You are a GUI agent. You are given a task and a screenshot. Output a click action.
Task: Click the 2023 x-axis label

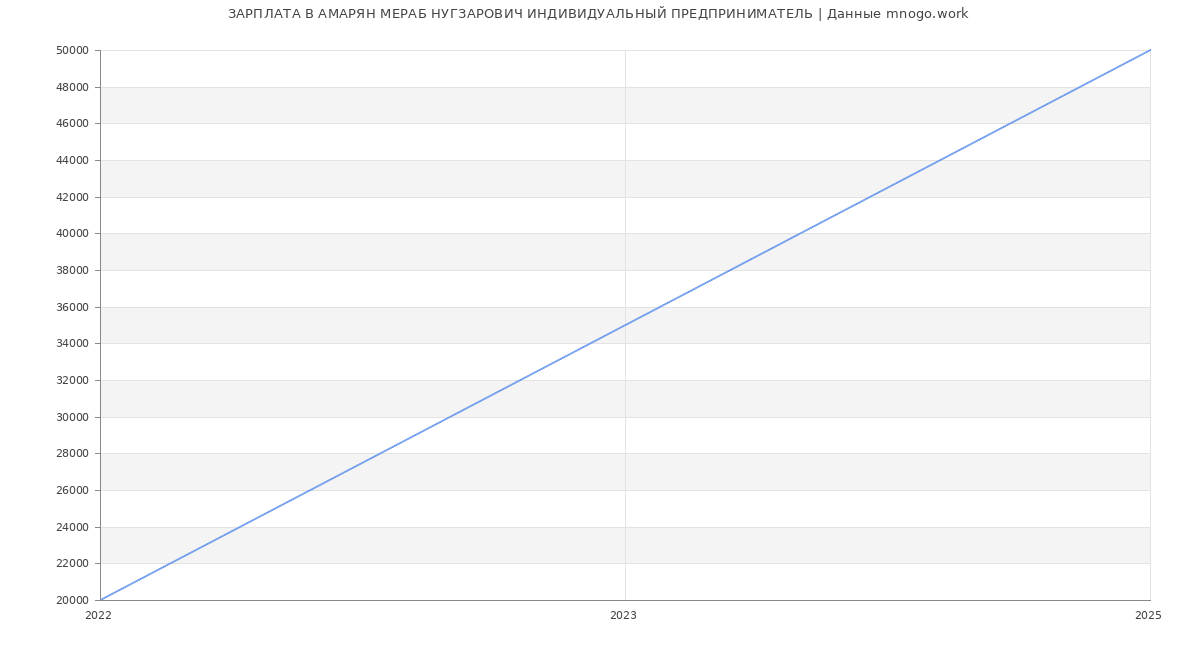(623, 616)
